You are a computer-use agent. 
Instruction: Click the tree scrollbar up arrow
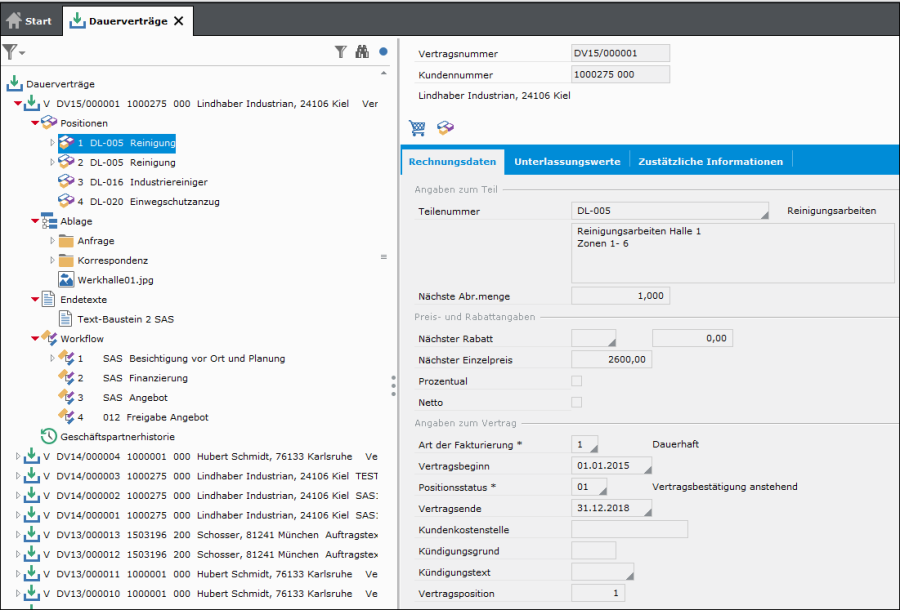pyautogui.click(x=383, y=73)
